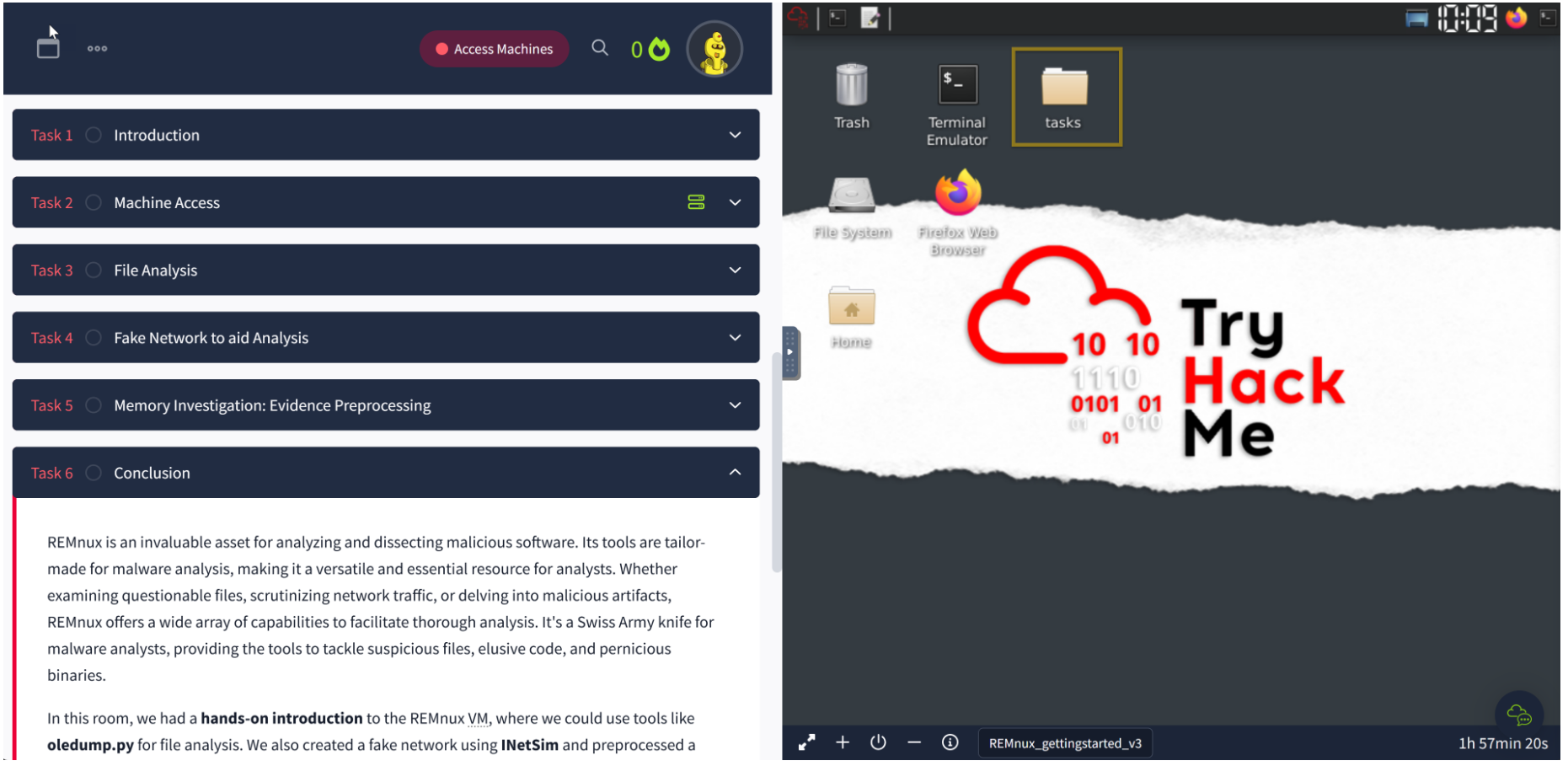The height and width of the screenshot is (766, 1568).
Task: Click the room window icon in the header
Action: point(48,48)
